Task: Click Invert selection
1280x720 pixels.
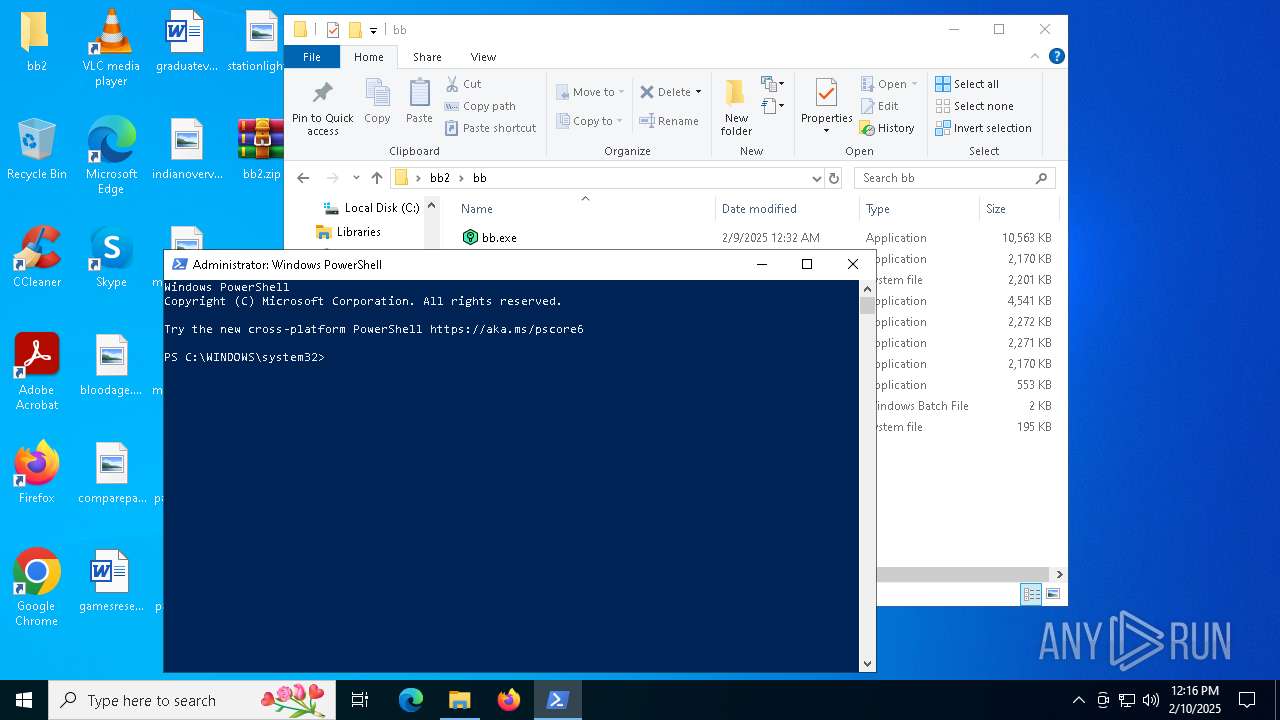Action: point(983,128)
